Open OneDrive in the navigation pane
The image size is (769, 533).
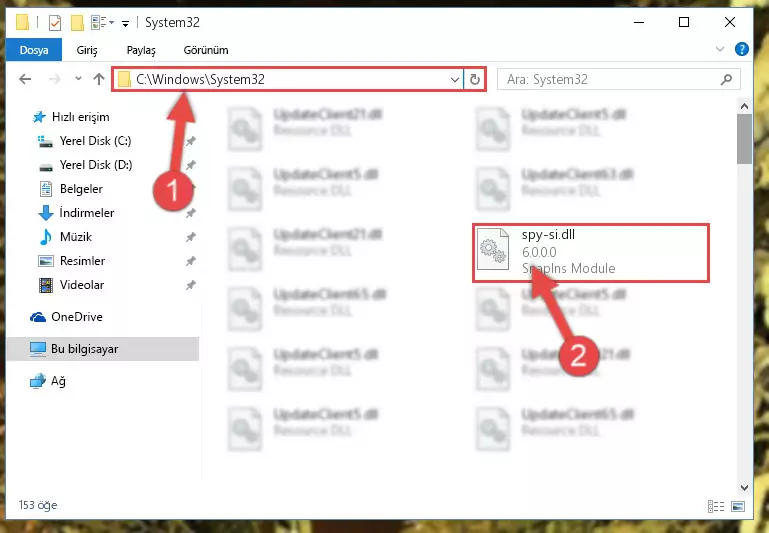(x=77, y=317)
